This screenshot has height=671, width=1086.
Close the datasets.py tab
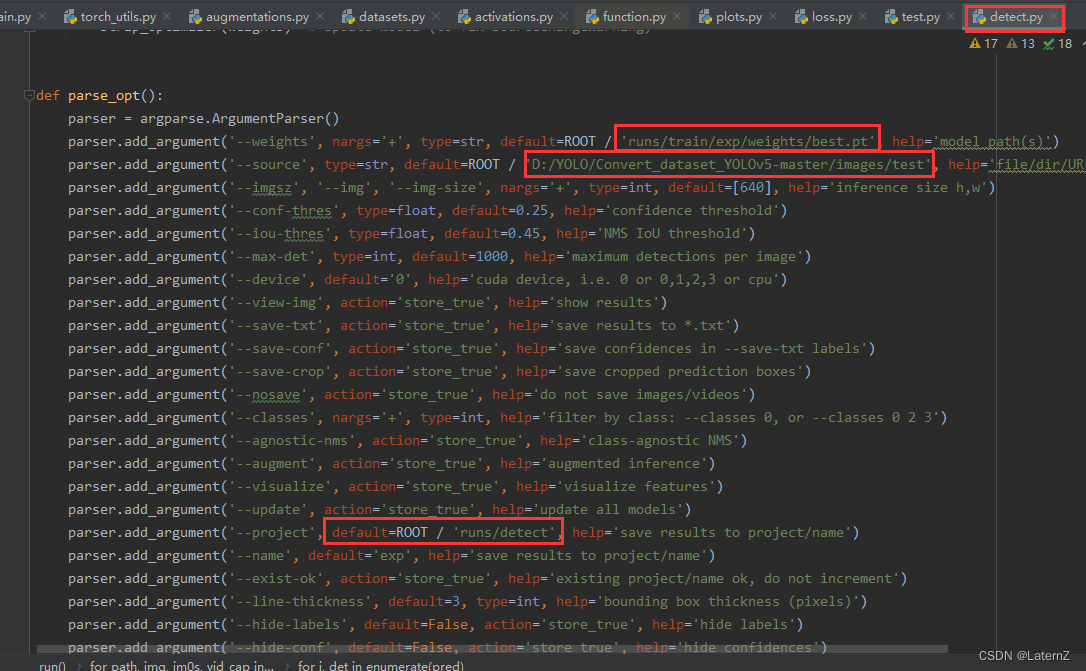point(436,17)
